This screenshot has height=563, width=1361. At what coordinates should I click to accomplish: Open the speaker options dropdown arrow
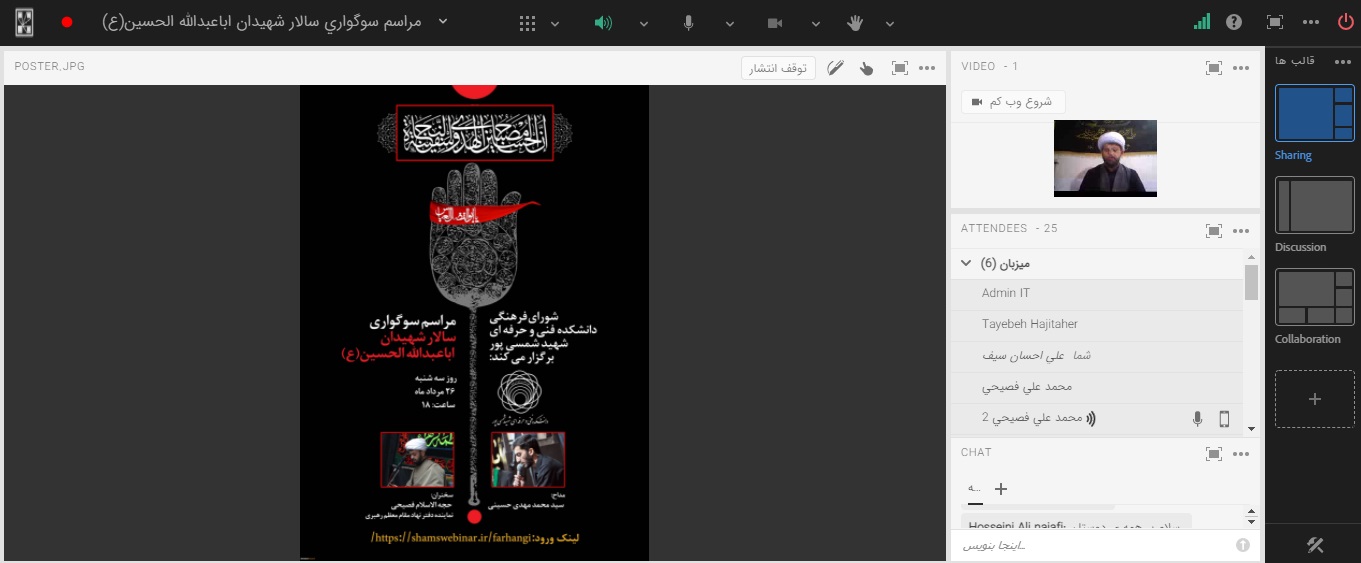click(644, 24)
